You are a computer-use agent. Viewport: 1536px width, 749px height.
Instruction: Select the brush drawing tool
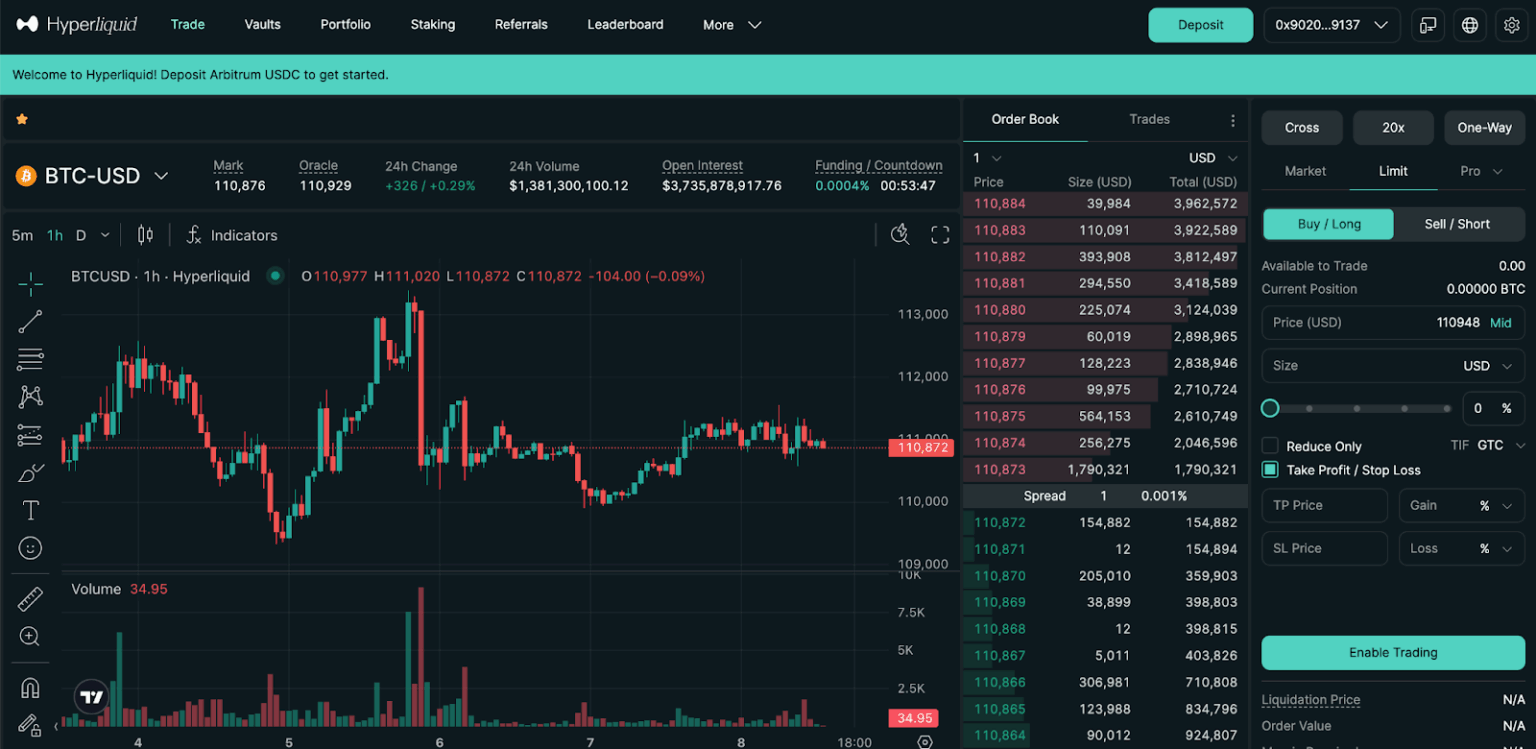click(30, 473)
